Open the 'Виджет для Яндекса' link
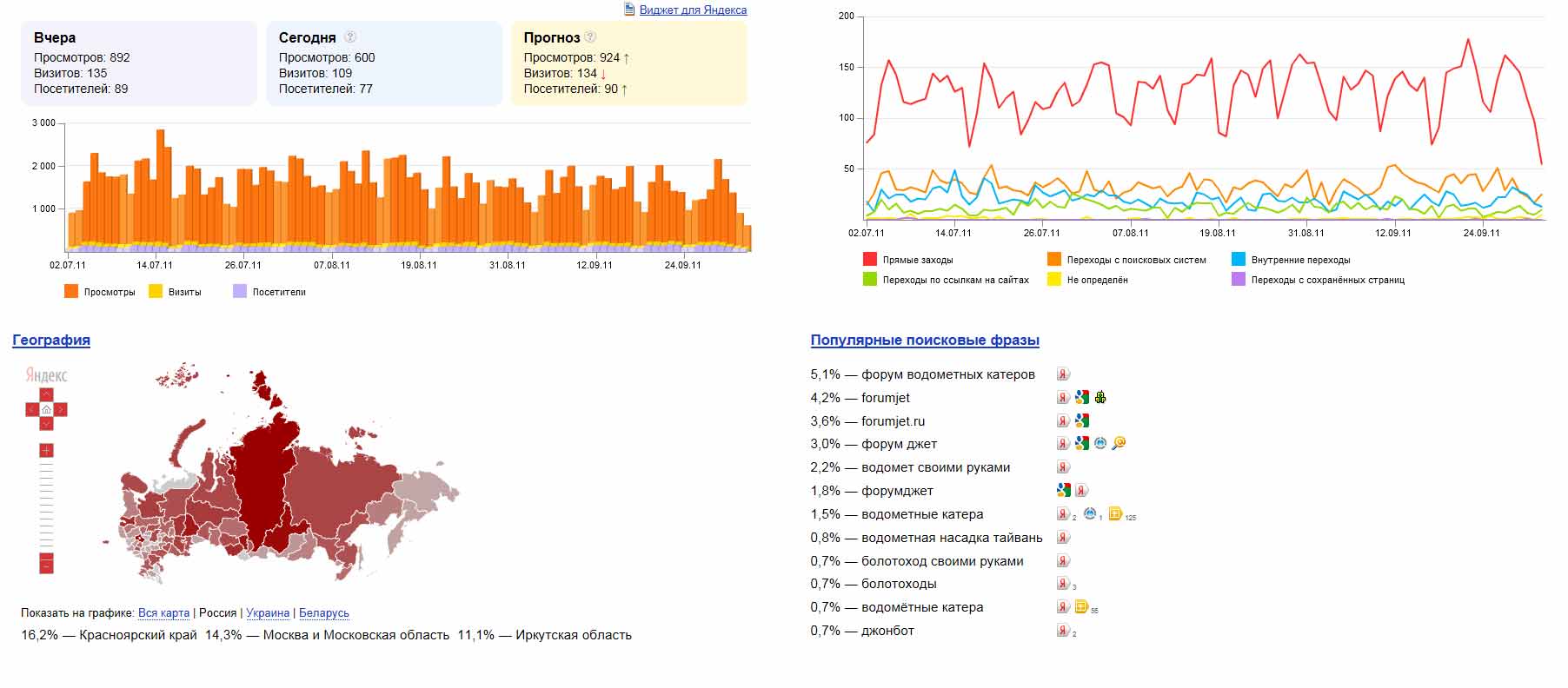The image size is (1568, 688). click(692, 10)
